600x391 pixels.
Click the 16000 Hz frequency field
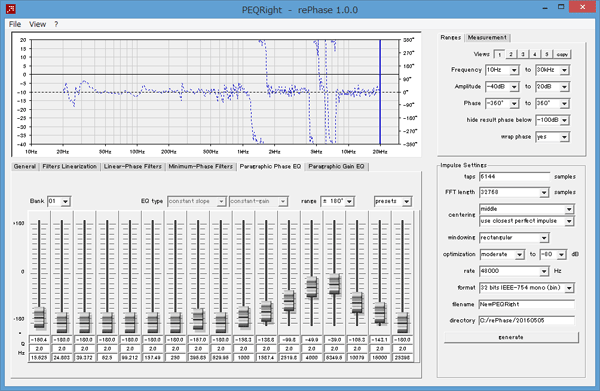click(x=380, y=358)
